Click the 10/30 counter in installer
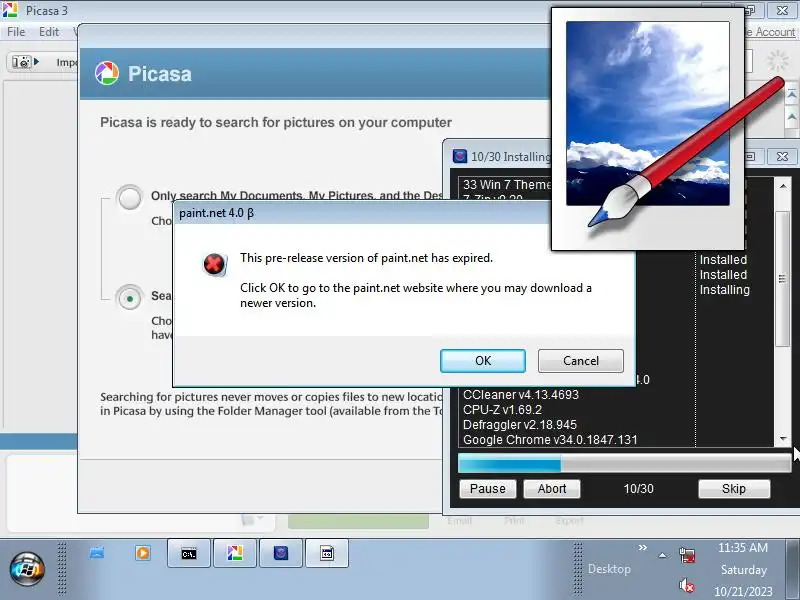Screen dimensions: 800x600 click(638, 489)
